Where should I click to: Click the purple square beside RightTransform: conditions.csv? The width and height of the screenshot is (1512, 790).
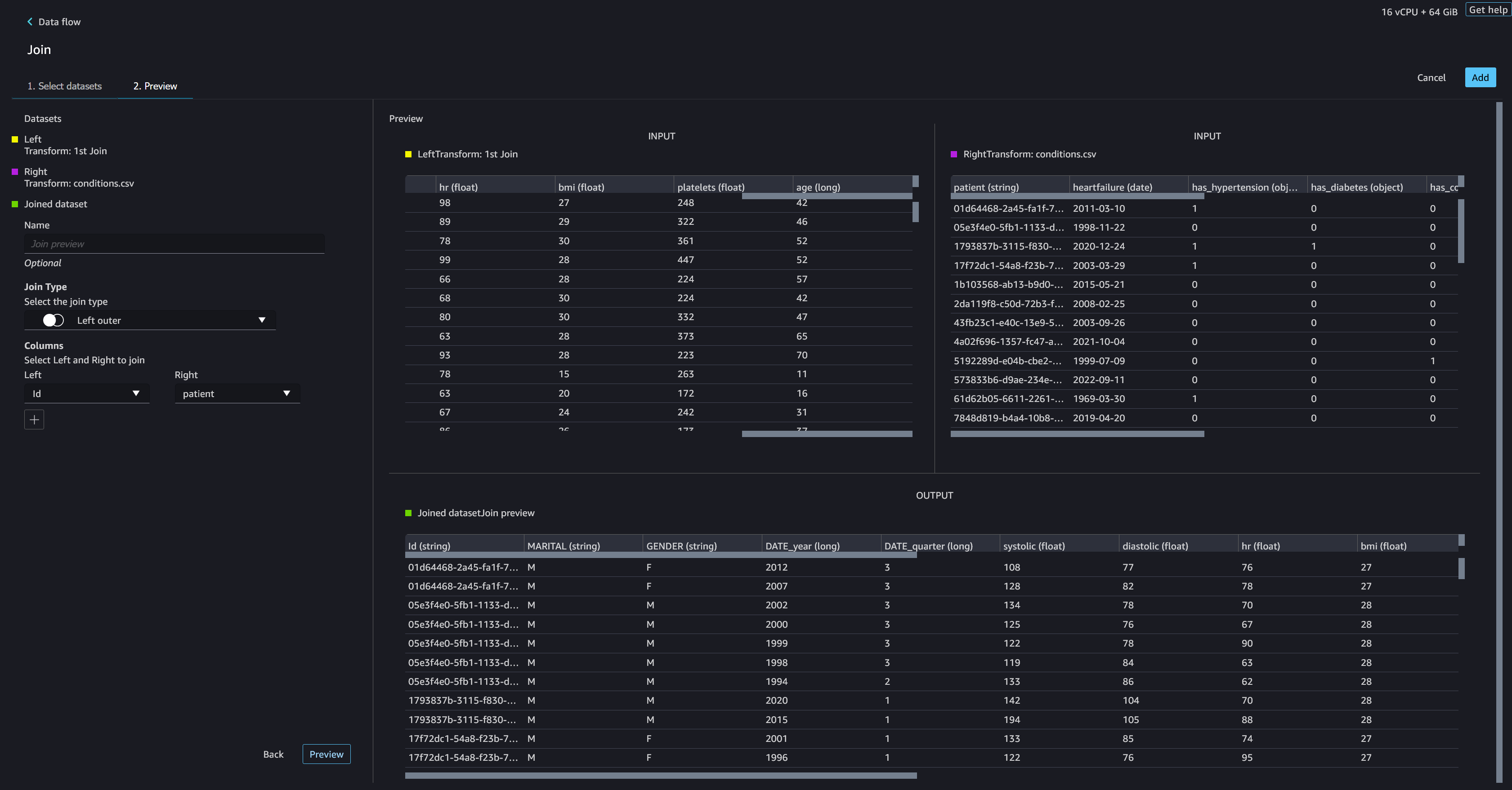[x=954, y=154]
